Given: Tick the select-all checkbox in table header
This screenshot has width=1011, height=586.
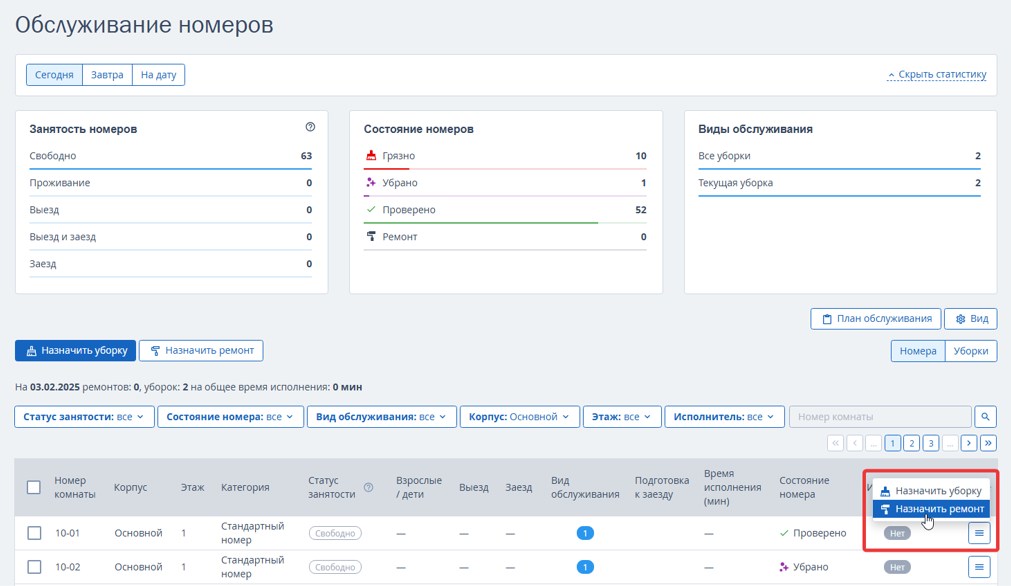Looking at the screenshot, I should click(x=34, y=487).
